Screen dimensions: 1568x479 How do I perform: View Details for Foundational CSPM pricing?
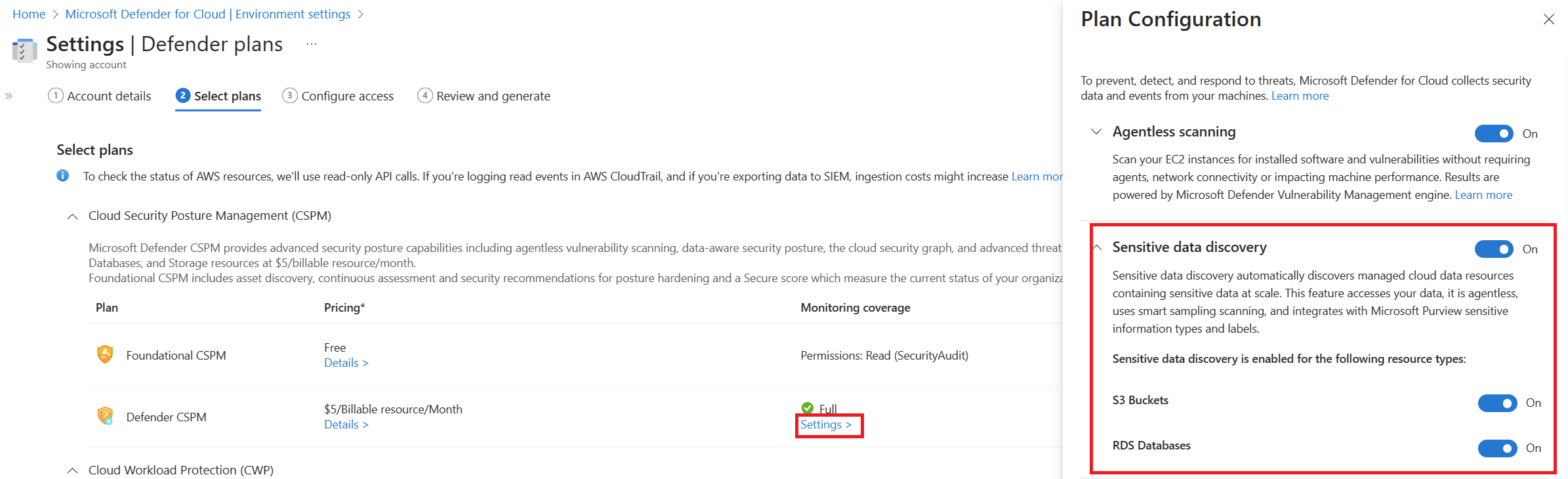[x=346, y=363]
